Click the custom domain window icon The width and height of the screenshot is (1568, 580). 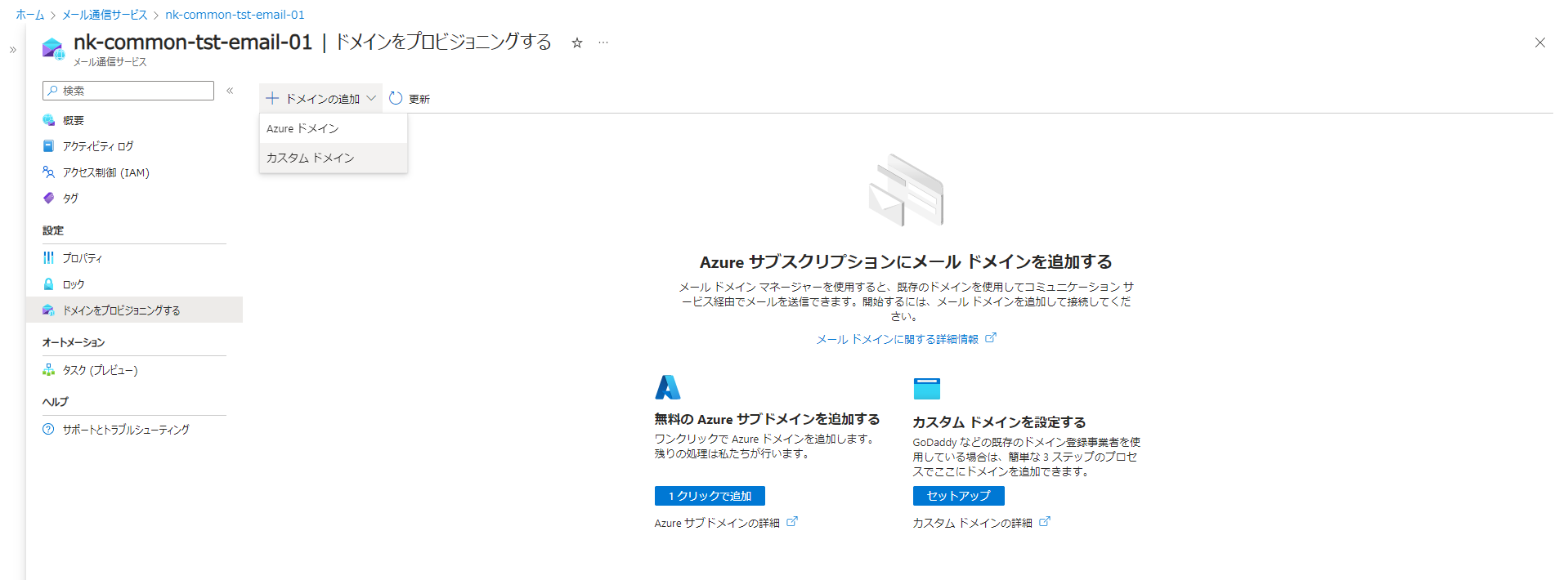(x=927, y=388)
